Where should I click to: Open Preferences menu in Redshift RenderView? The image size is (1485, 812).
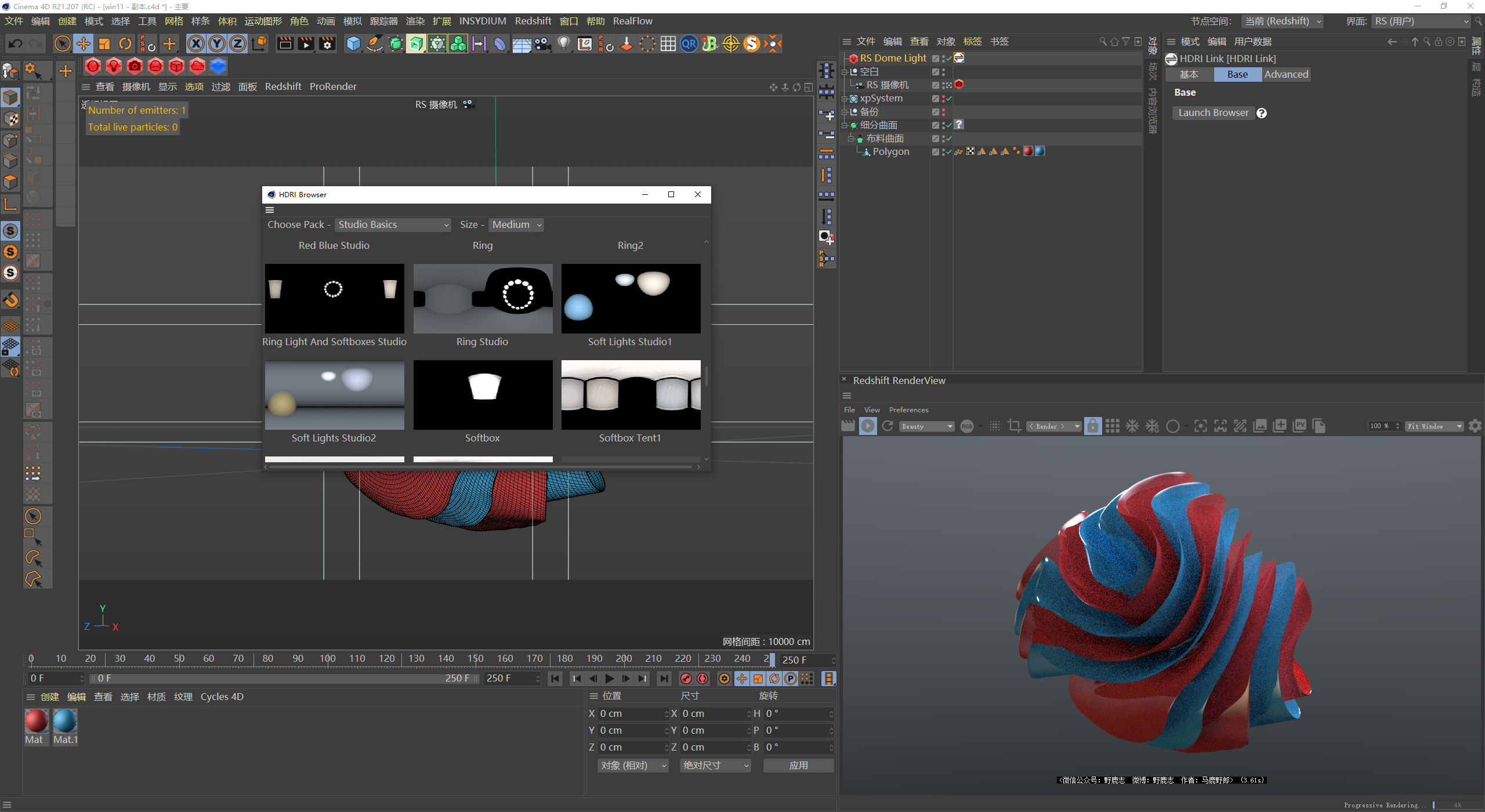click(908, 410)
